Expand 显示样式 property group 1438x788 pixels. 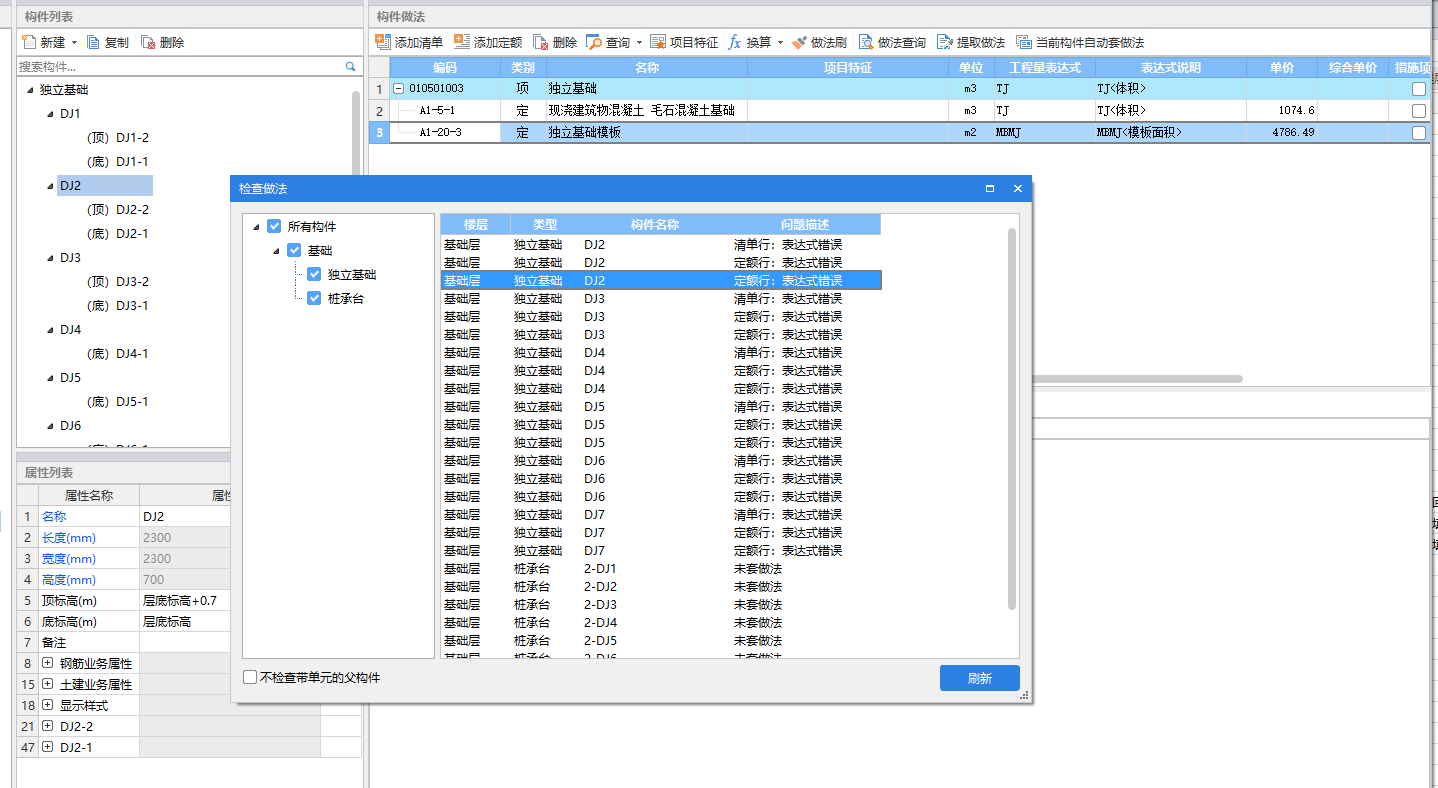48,705
